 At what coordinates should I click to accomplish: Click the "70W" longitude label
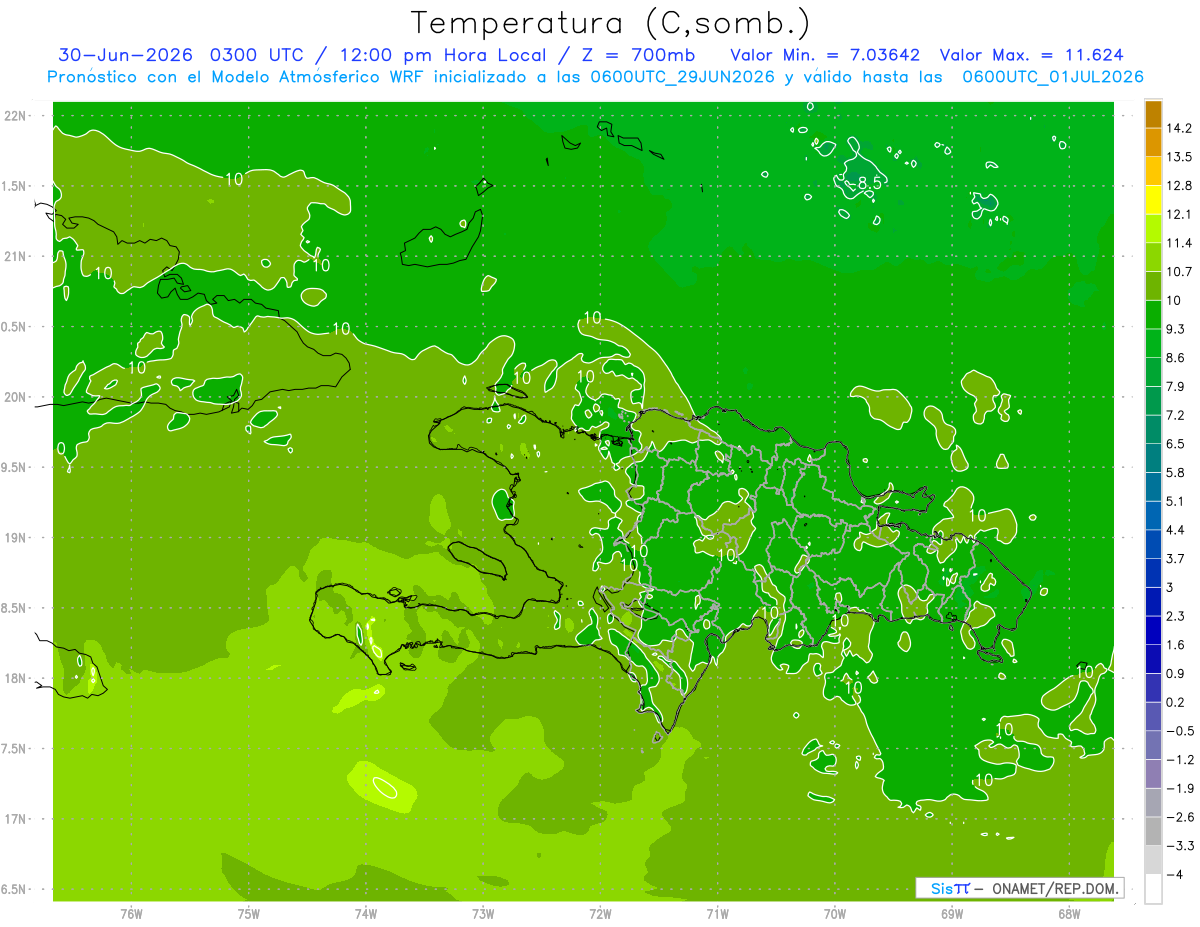(x=835, y=913)
